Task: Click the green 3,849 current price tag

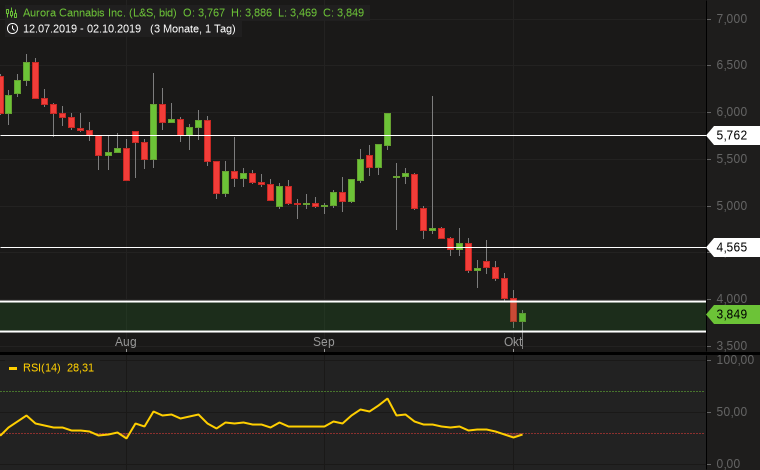Action: [732, 314]
